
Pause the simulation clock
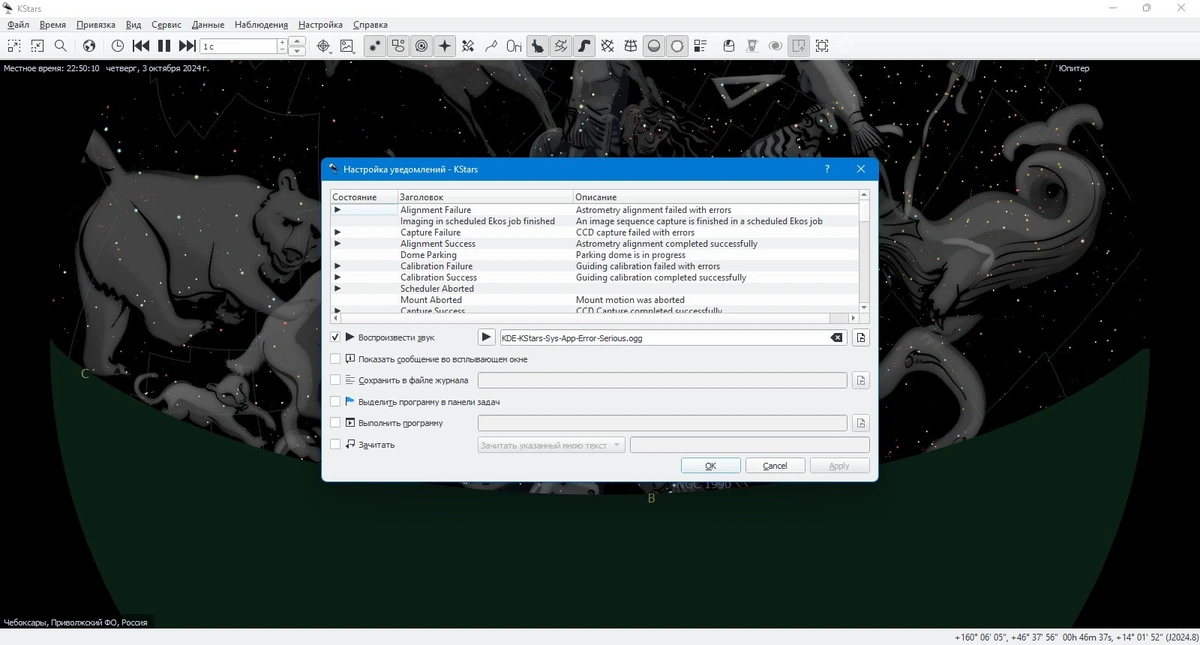point(164,46)
